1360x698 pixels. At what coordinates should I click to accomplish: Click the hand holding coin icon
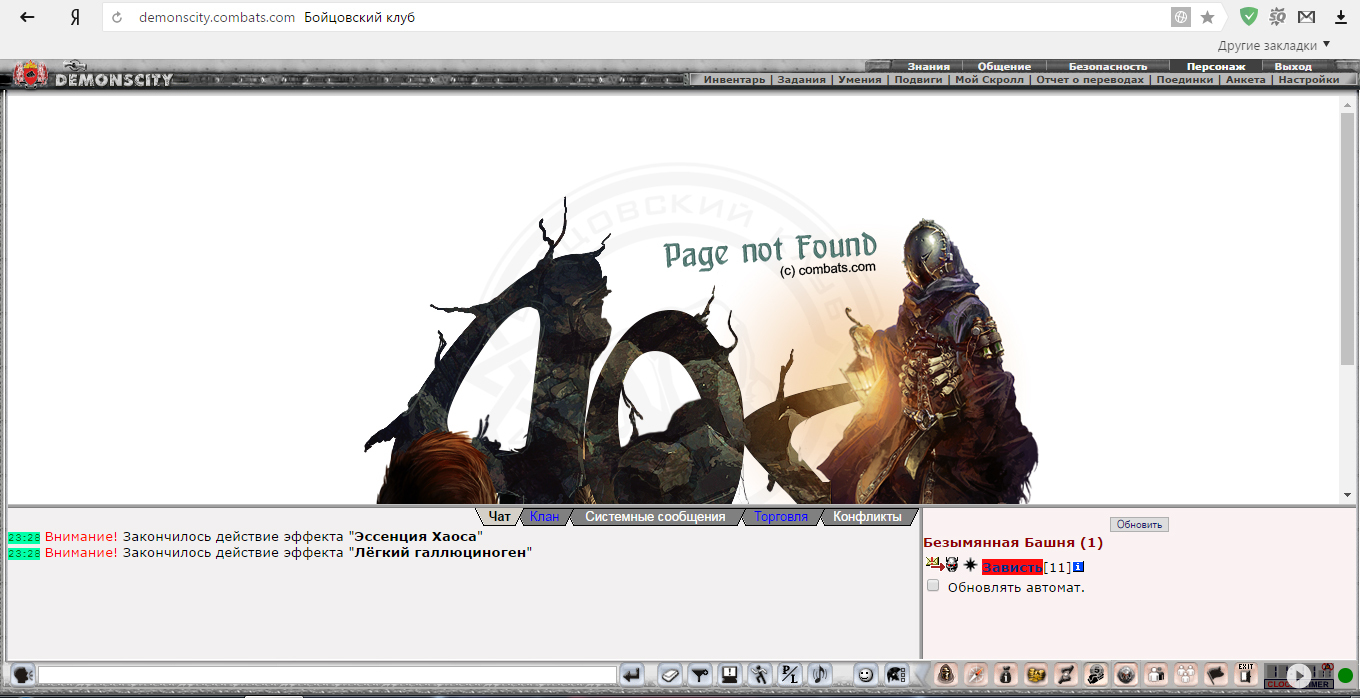click(1096, 675)
